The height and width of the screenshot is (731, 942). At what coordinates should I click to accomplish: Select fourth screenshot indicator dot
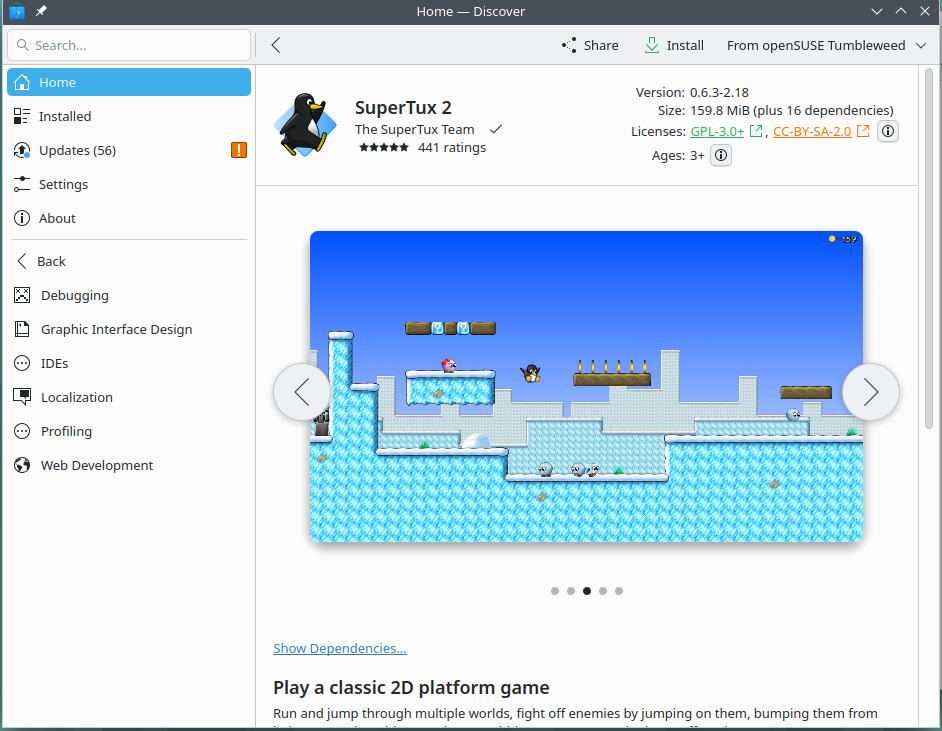click(603, 591)
